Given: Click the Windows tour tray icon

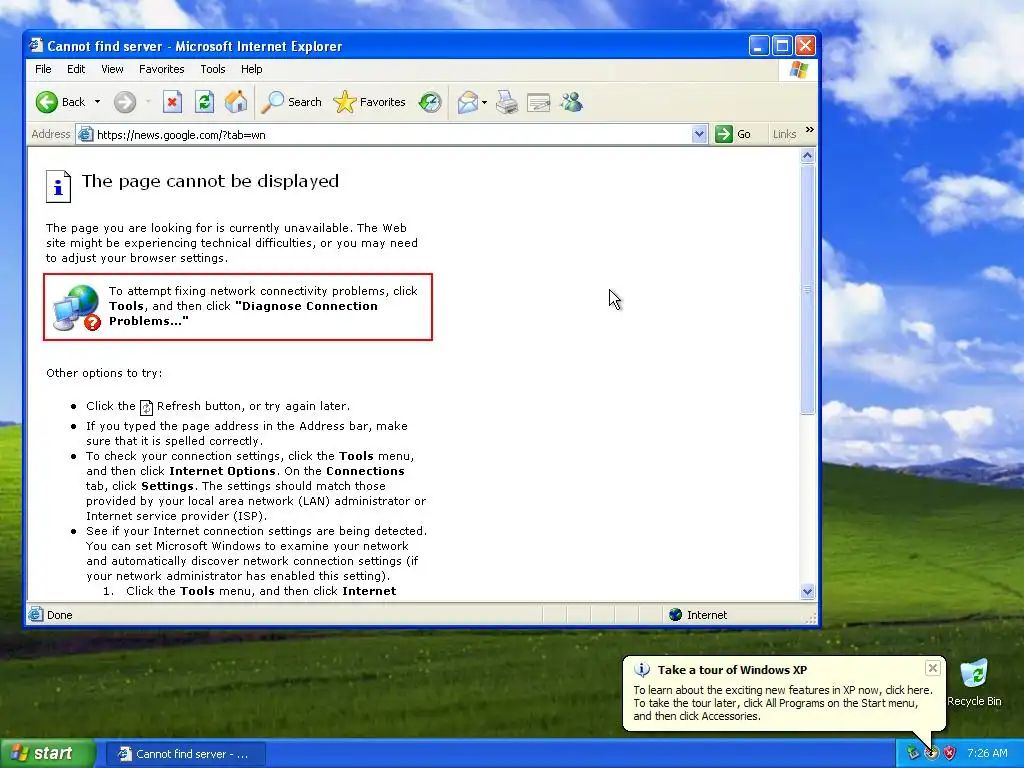Looking at the screenshot, I should coord(931,753).
